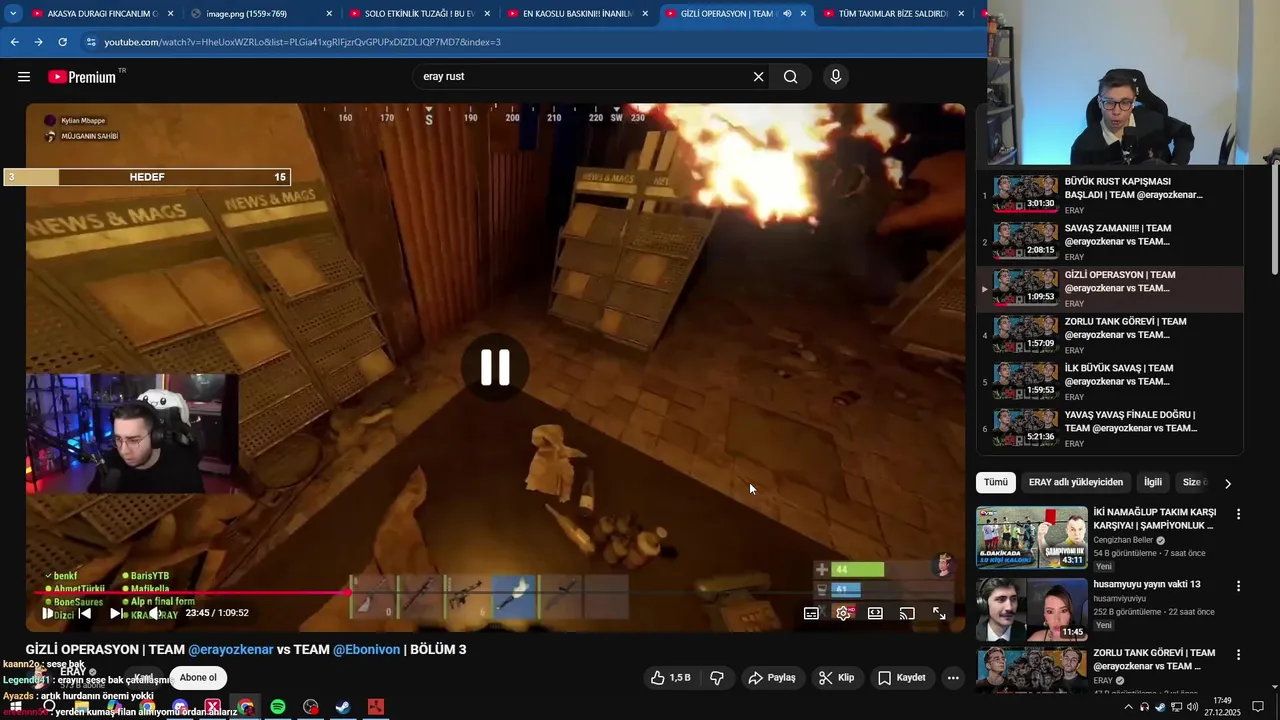1280x720 pixels.
Task: Select İlgili filter chip
Action: point(1153,482)
